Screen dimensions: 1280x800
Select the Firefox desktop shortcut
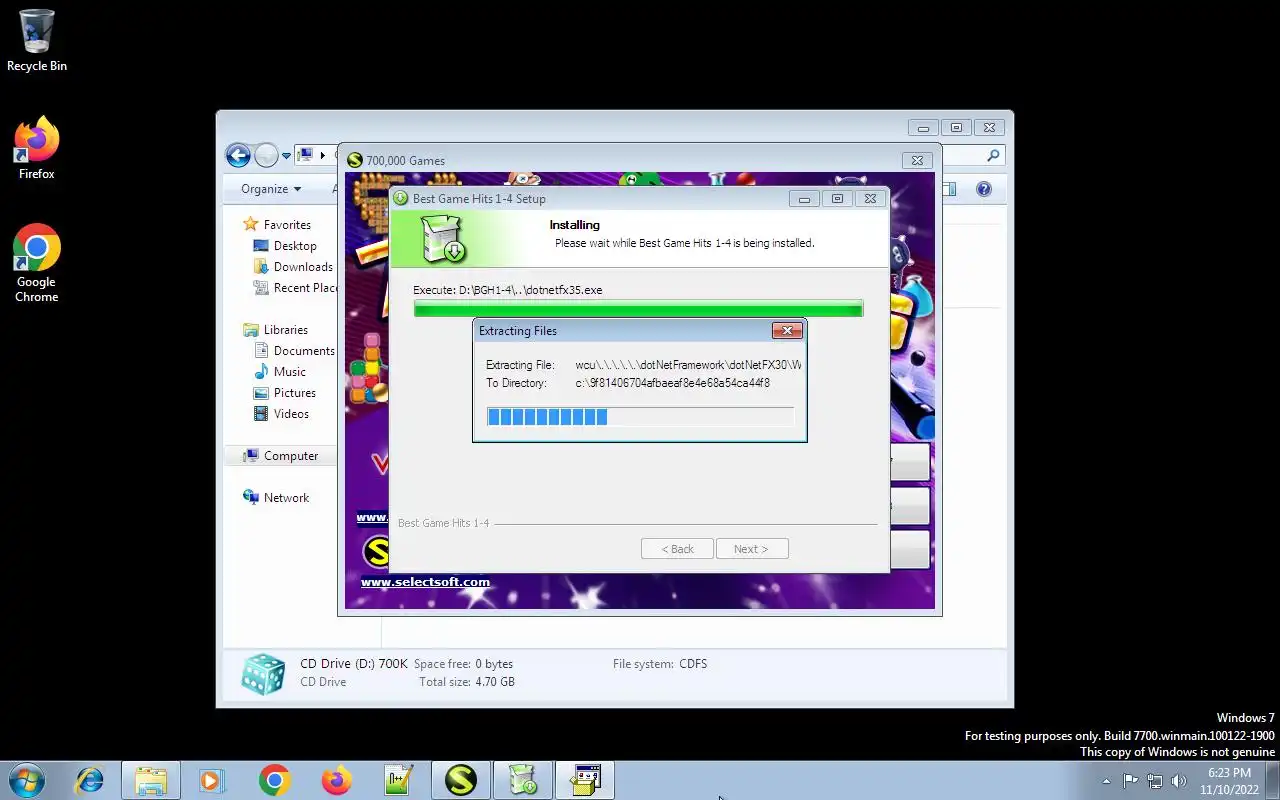click(37, 149)
